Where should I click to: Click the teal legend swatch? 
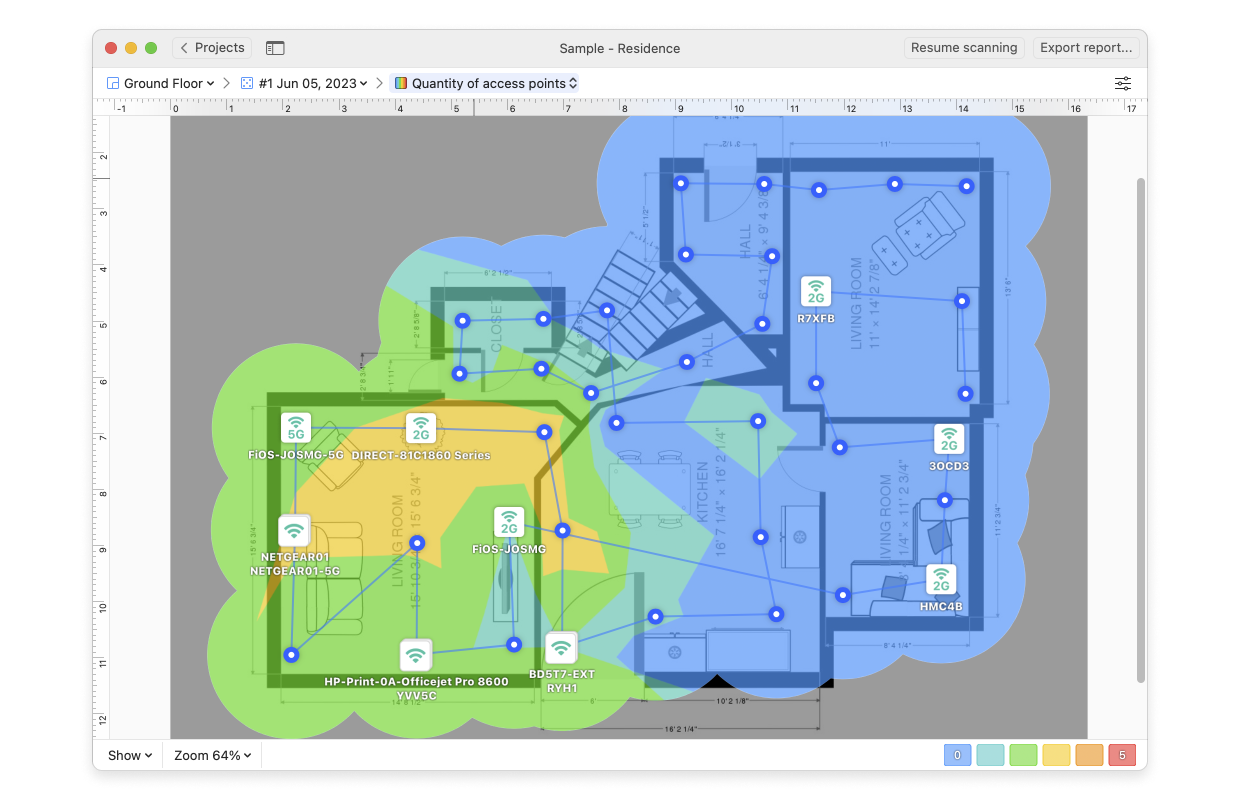991,755
